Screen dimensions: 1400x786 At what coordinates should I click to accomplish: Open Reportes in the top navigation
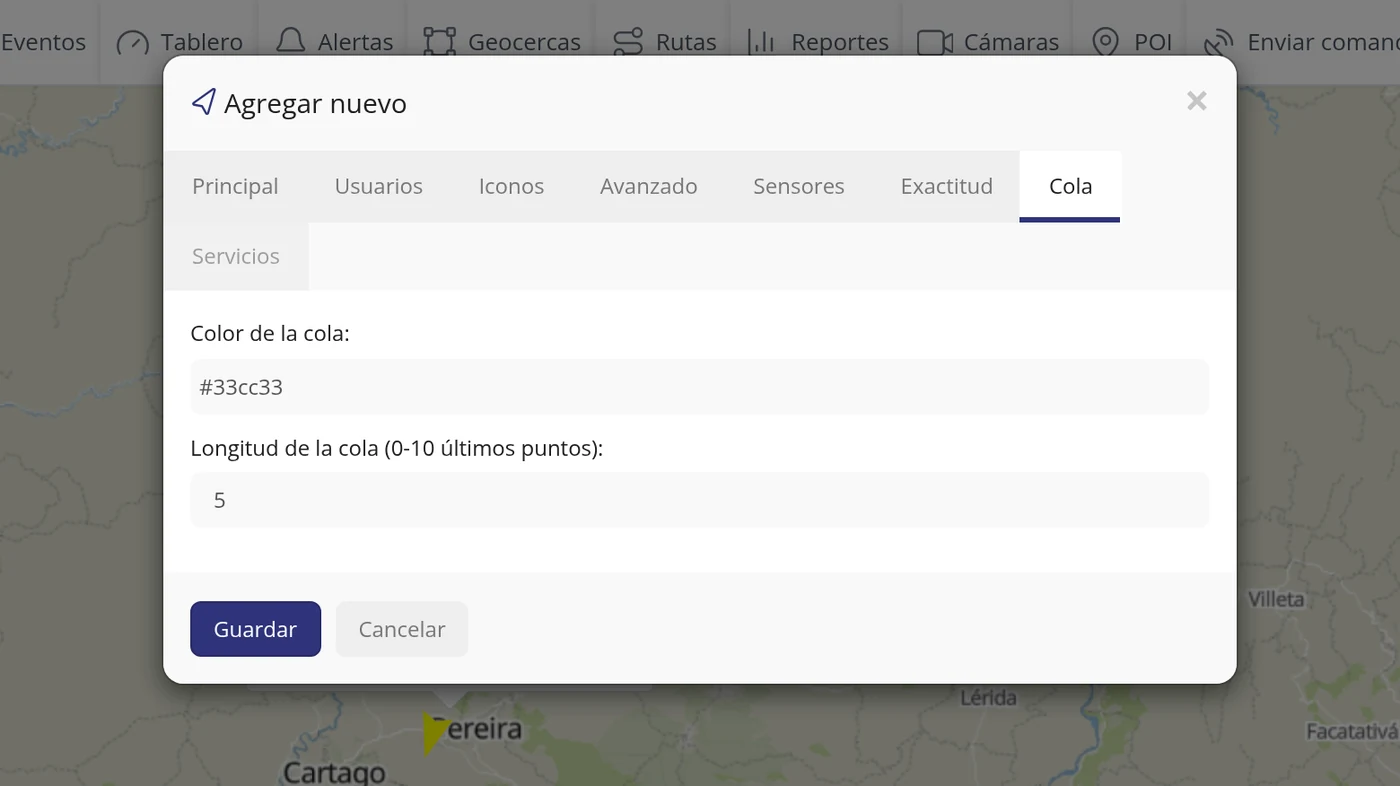tap(817, 42)
